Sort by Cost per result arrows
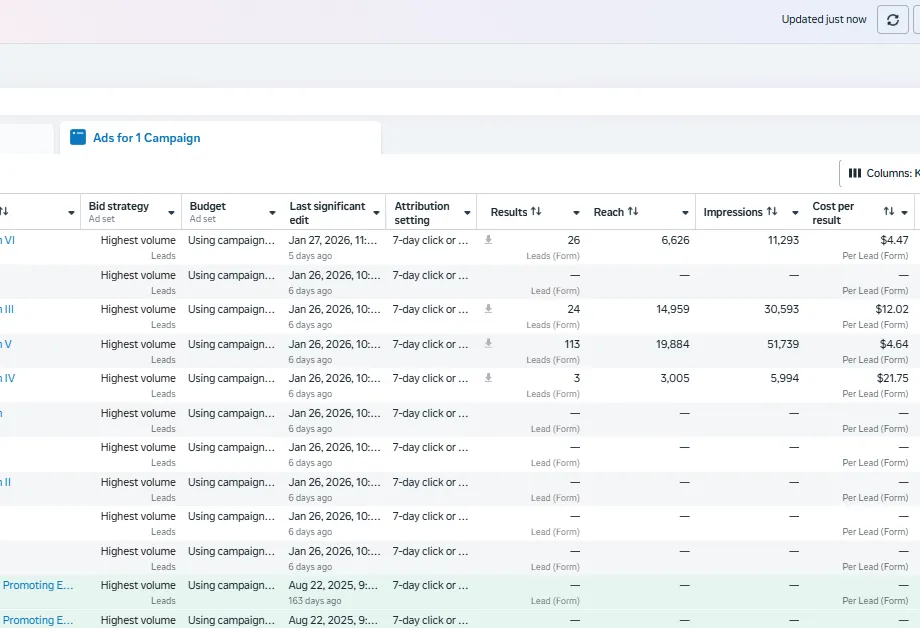 888,212
